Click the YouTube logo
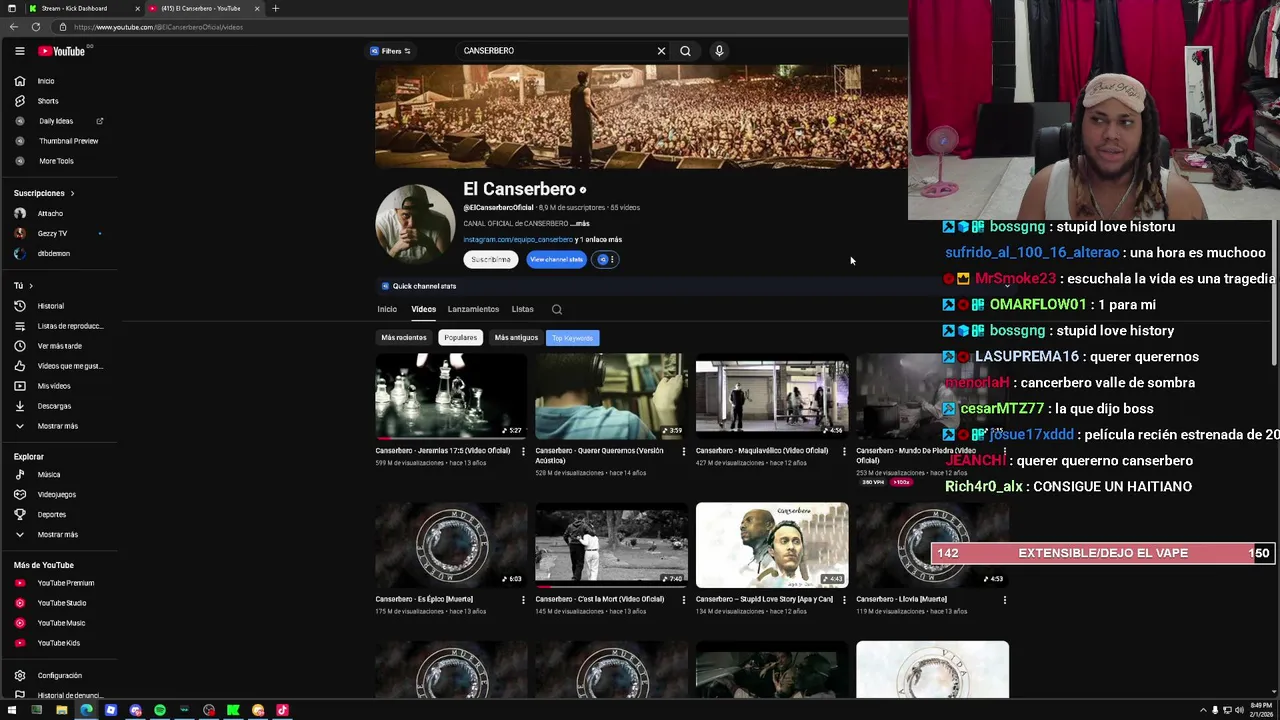Image resolution: width=1280 pixels, height=720 pixels. (62, 51)
